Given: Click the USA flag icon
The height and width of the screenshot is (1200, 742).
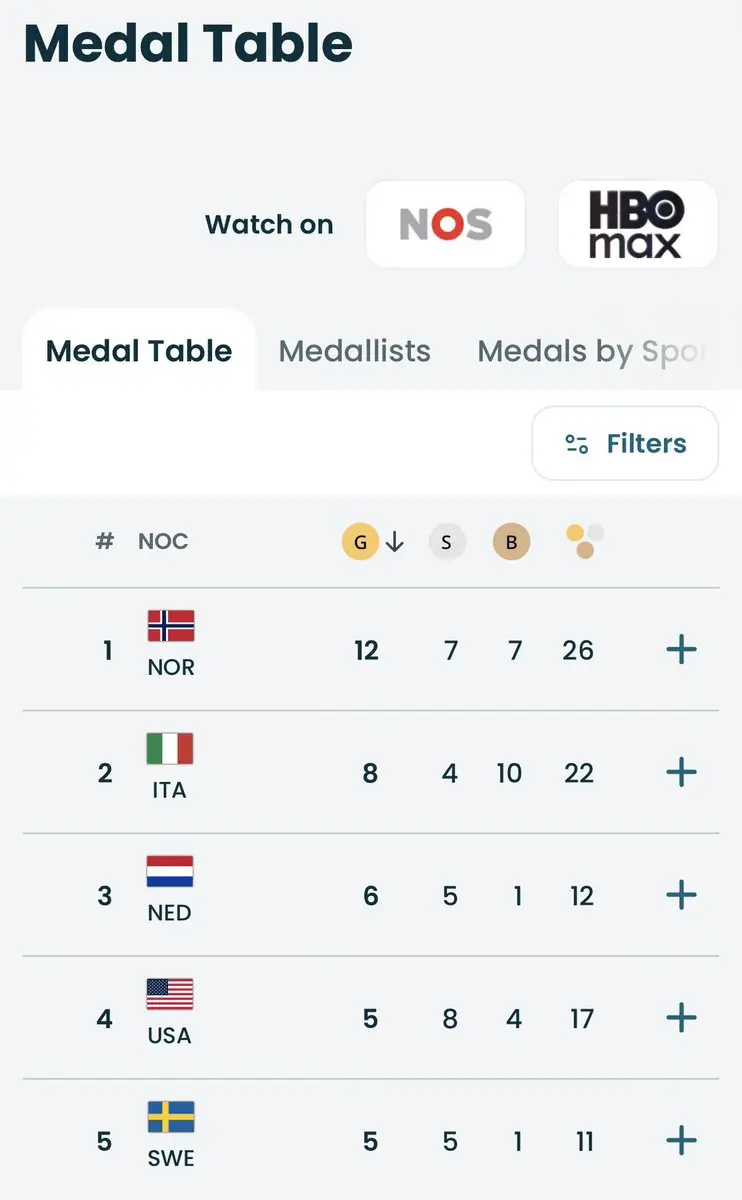Looking at the screenshot, I should (170, 995).
